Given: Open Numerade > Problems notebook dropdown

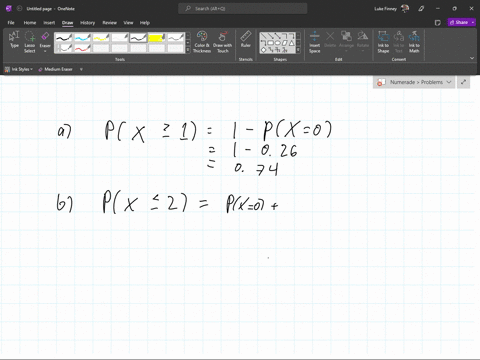Looking at the screenshot, I should coord(414,82).
